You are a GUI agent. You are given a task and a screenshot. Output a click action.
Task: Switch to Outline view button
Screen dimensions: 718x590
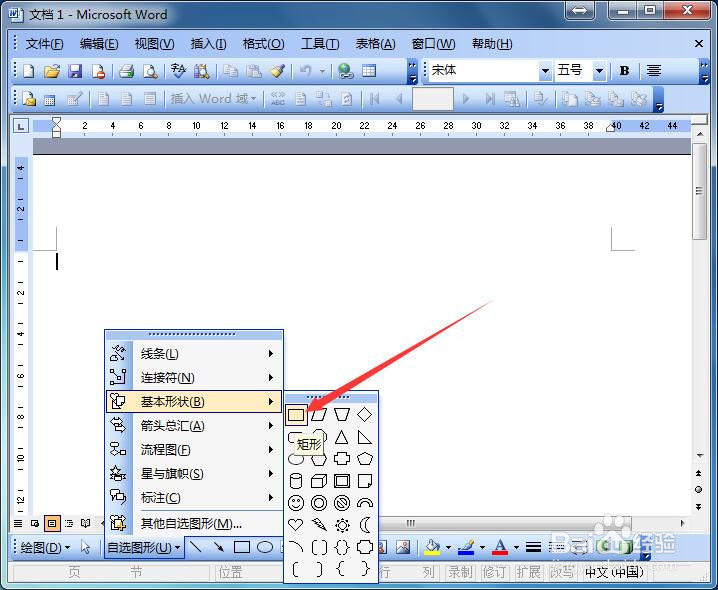click(x=69, y=523)
